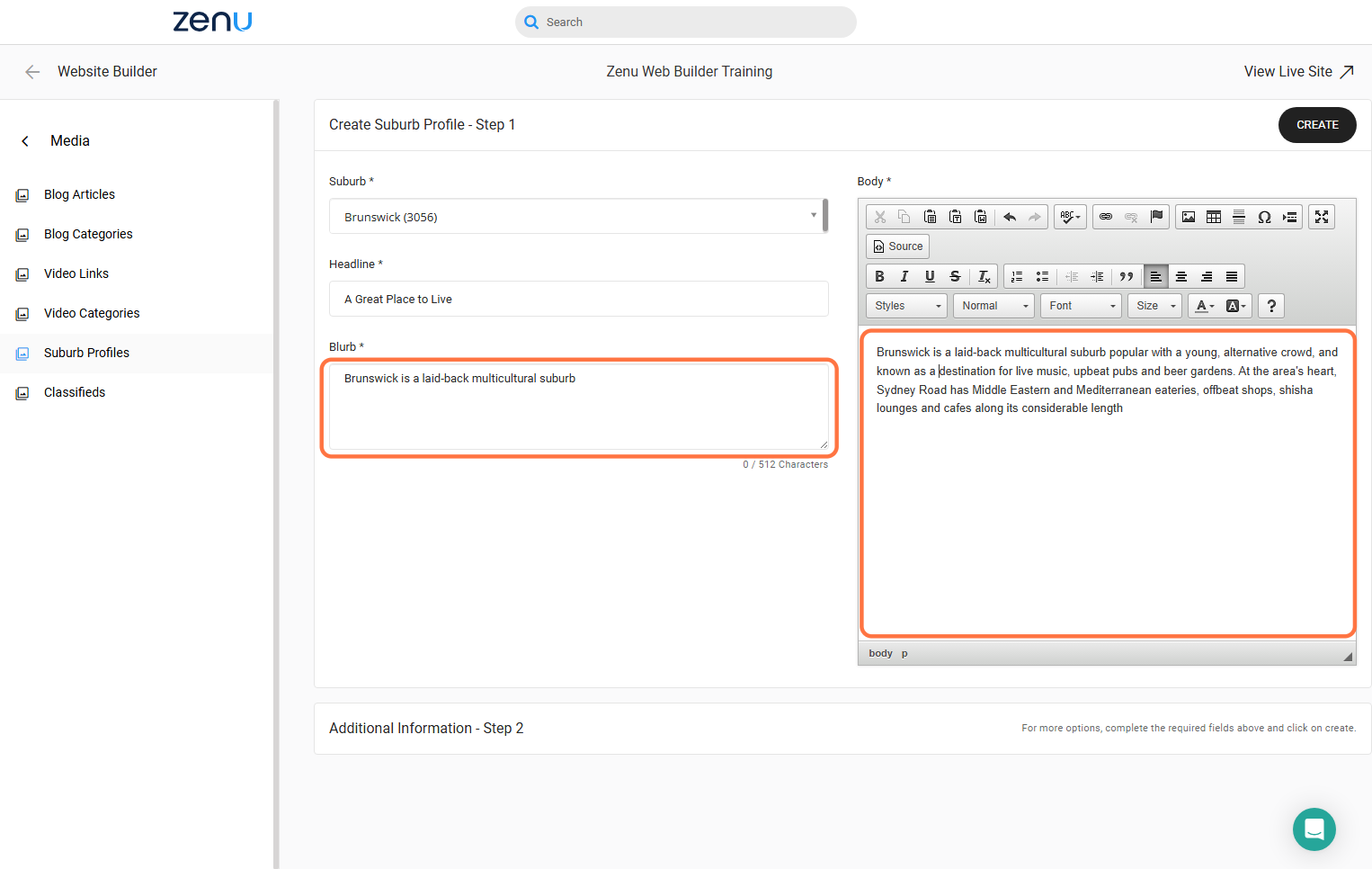Click the Copy icon in editor toolbar
This screenshot has height=869, width=1372.
(x=904, y=217)
